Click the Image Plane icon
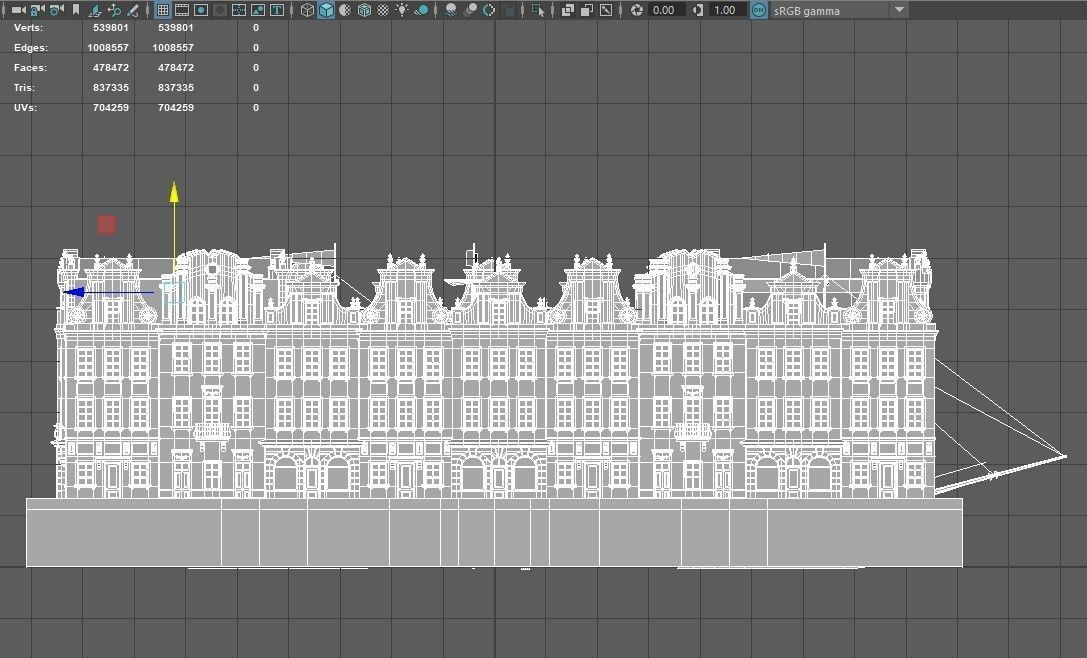Screen dimensions: 1087x658 tap(94, 10)
